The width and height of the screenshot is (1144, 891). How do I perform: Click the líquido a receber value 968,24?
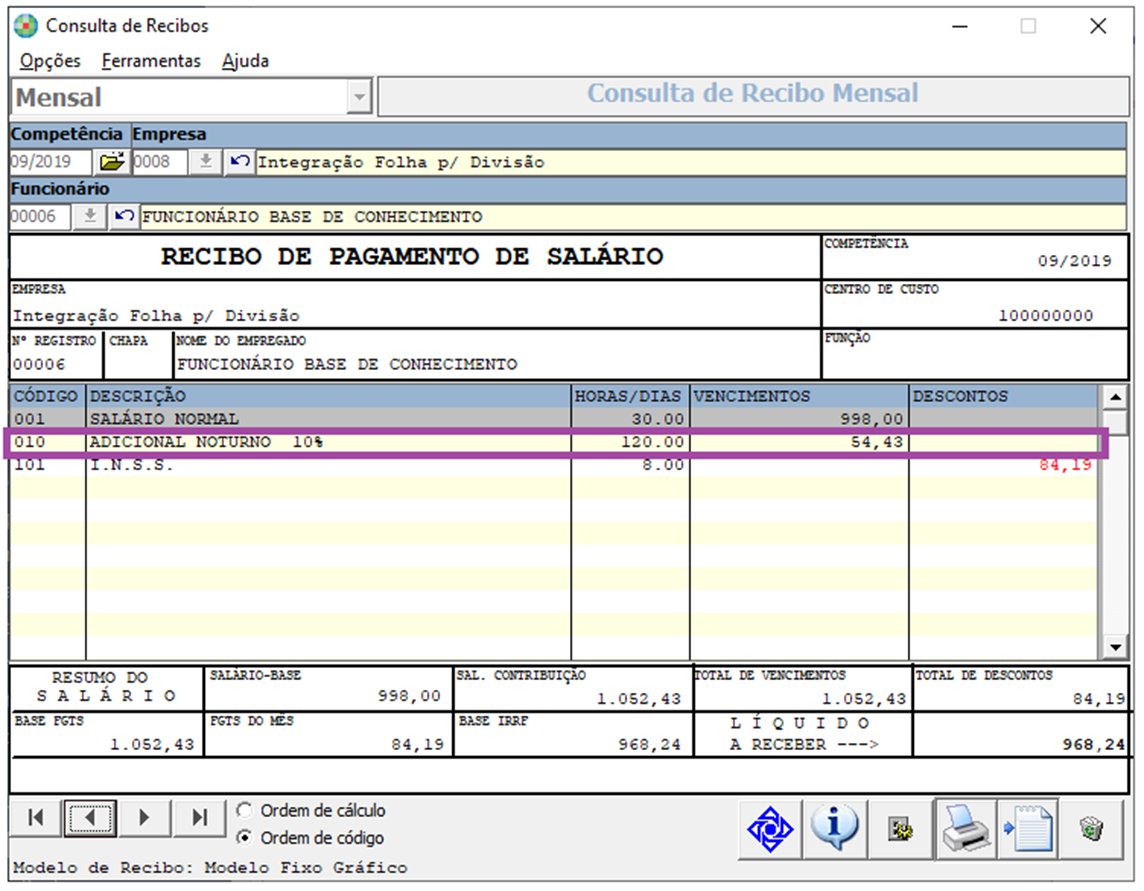1093,744
